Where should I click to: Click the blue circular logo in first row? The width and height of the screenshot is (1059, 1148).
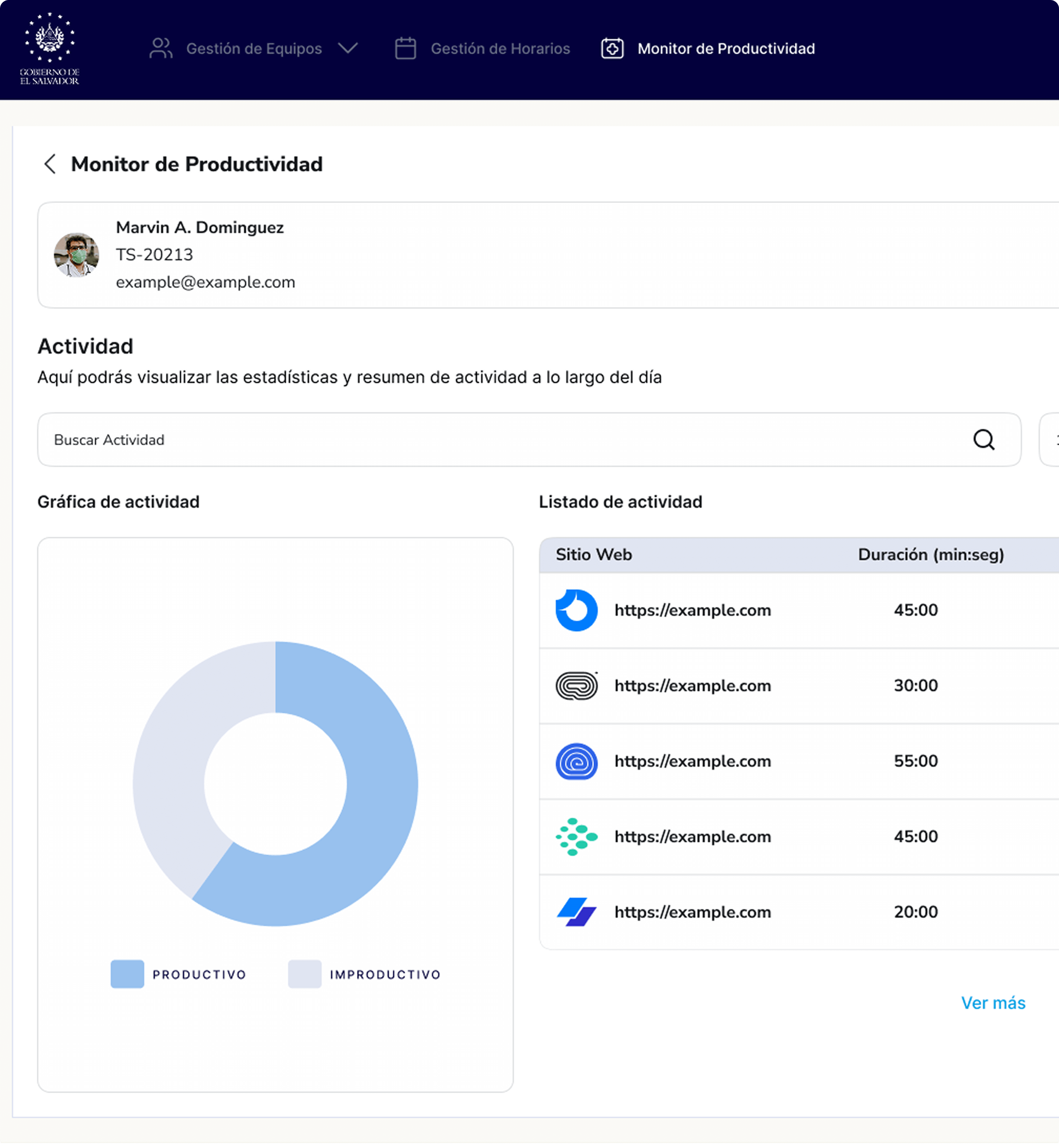(576, 610)
